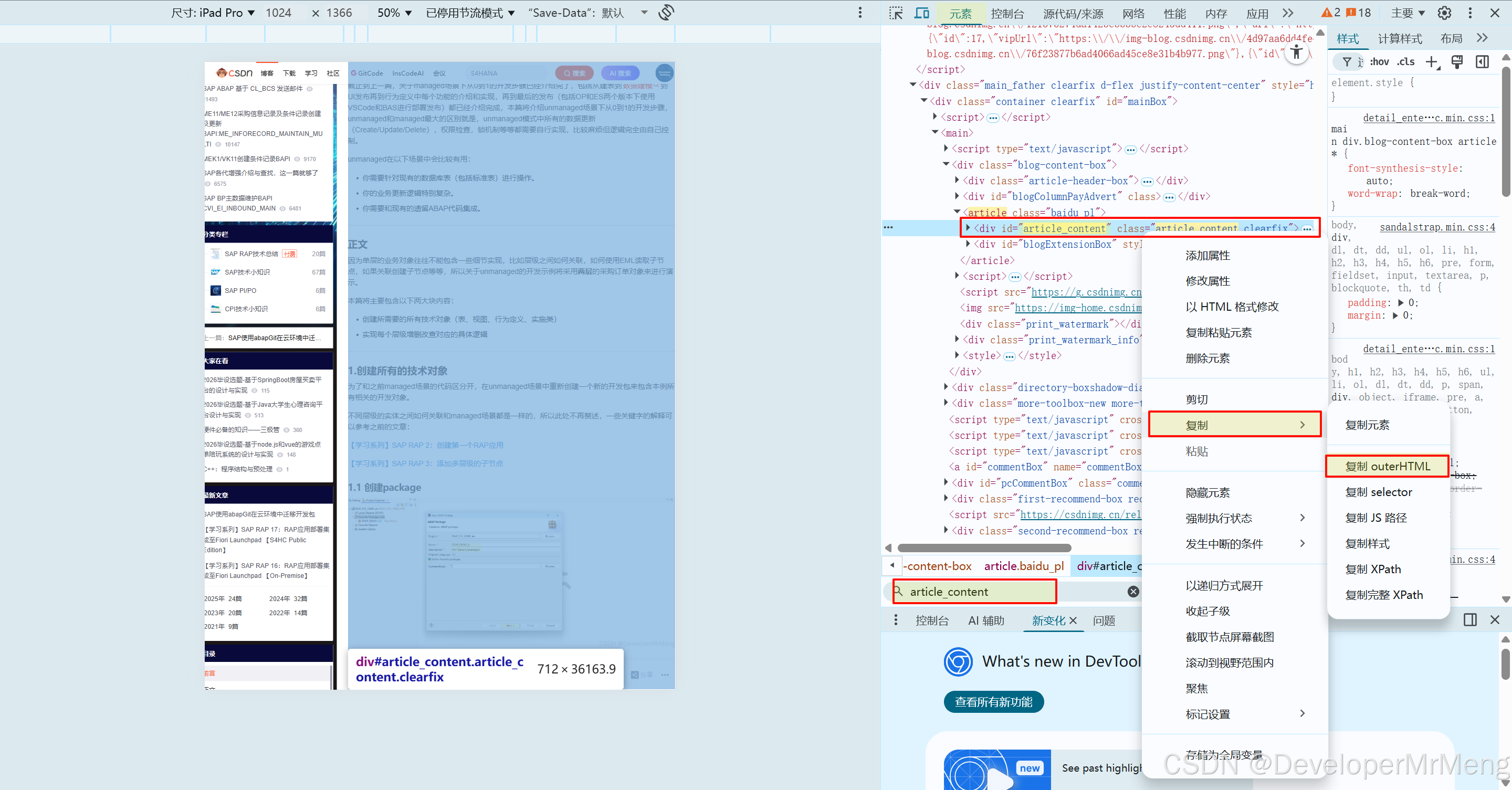Open the rendering emulation paintbrush icon
The image size is (1512, 790).
point(1457,61)
